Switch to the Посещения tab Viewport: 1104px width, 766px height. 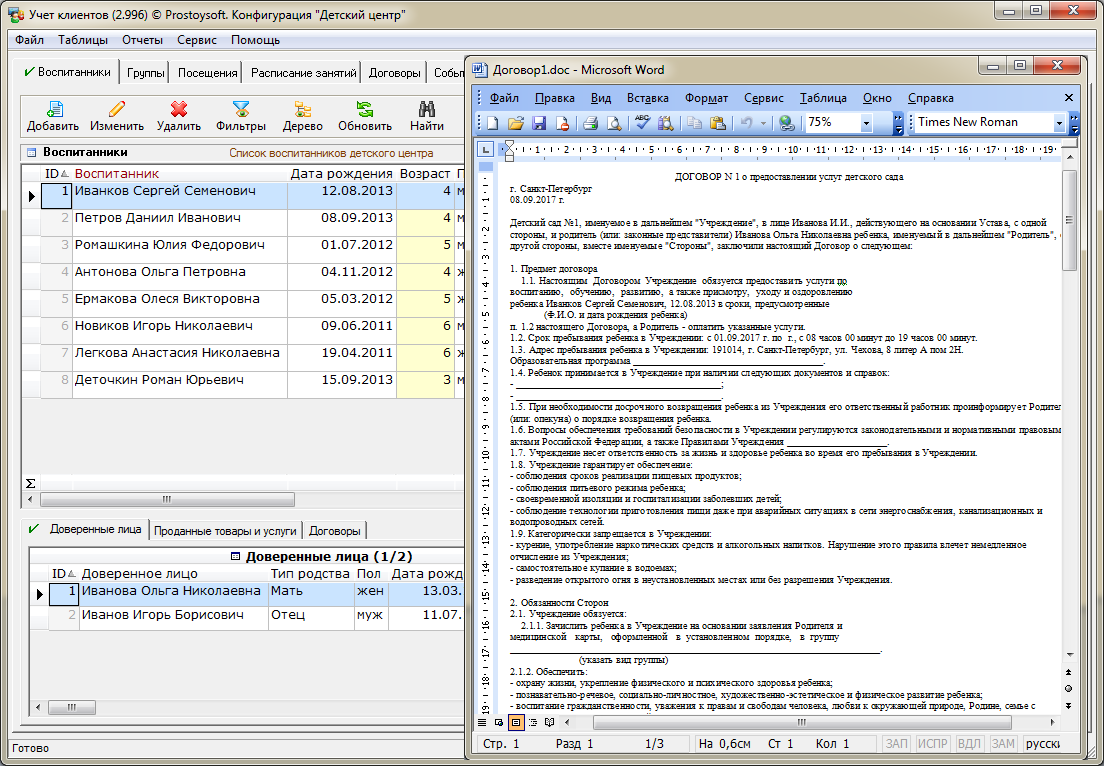point(208,73)
